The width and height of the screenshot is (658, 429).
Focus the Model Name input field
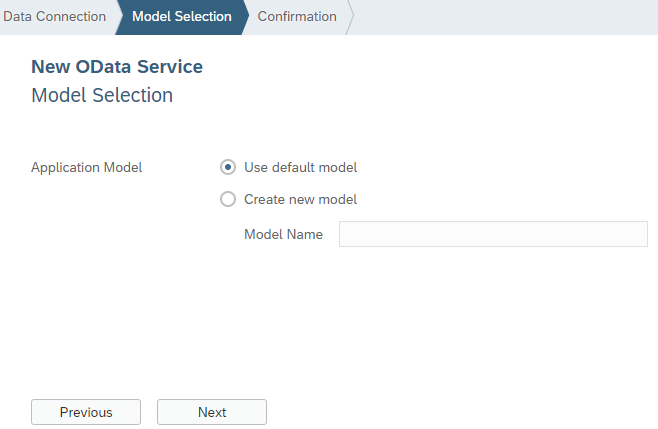[493, 234]
